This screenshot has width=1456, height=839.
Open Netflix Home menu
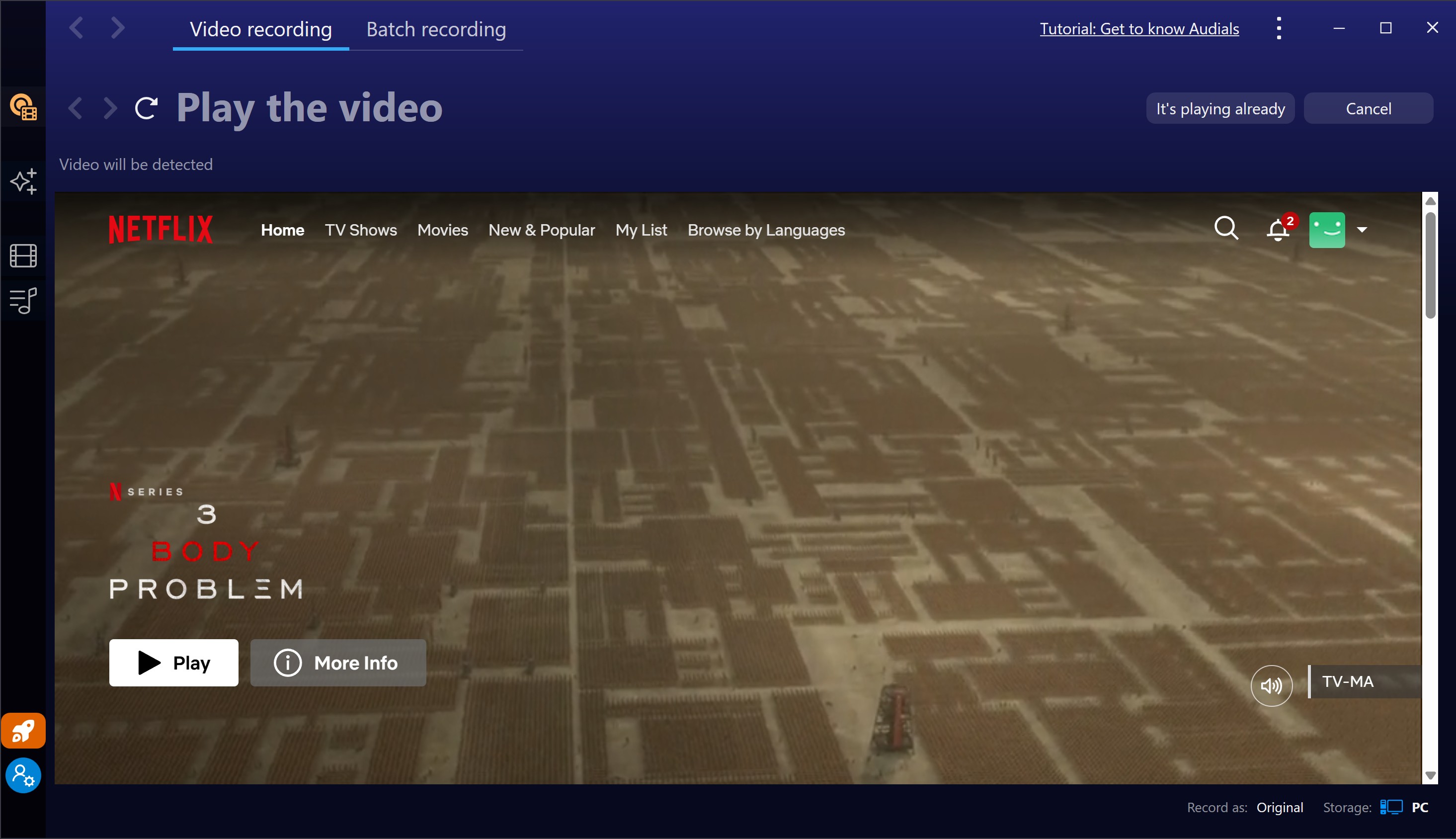pyautogui.click(x=282, y=230)
